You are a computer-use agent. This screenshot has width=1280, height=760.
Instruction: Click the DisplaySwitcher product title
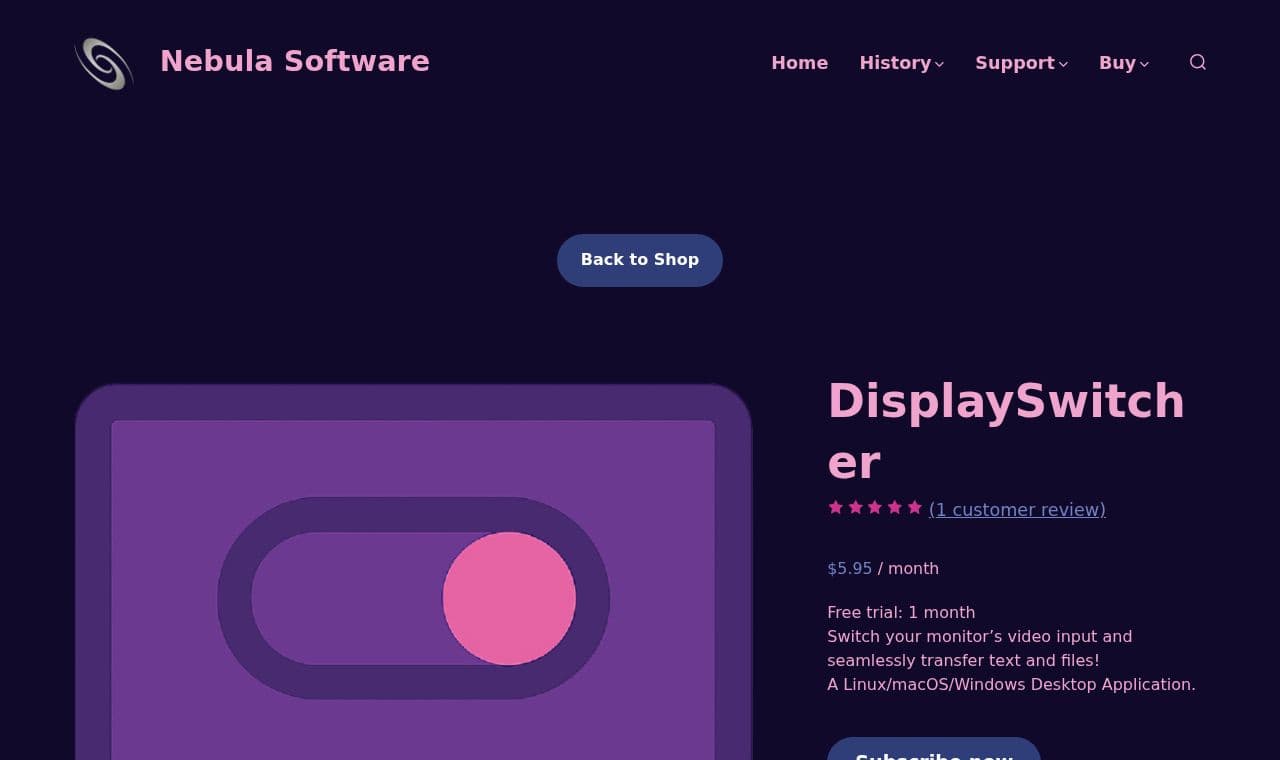click(1006, 431)
